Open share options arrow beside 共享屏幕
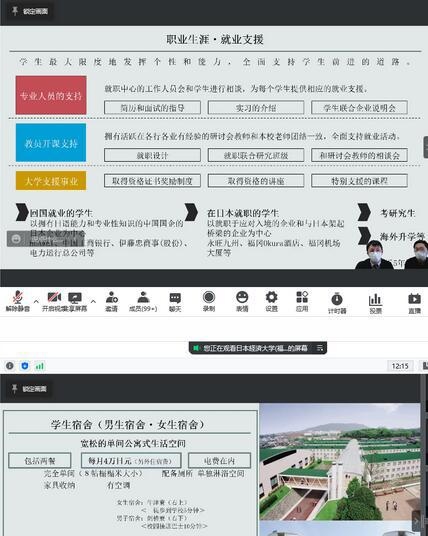The width and height of the screenshot is (428, 536). pyautogui.click(x=93, y=301)
